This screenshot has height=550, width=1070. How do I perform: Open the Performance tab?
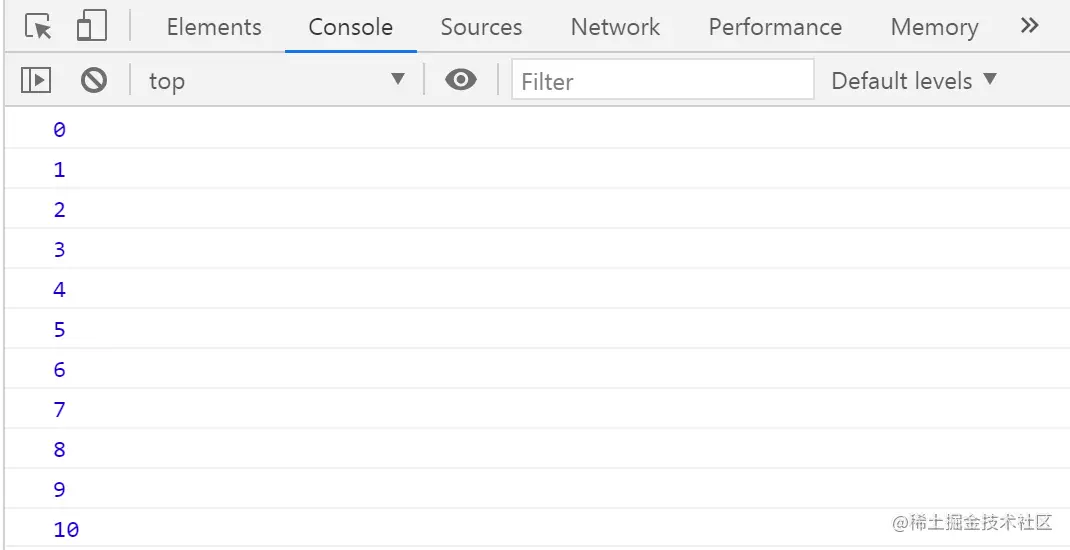click(x=775, y=27)
